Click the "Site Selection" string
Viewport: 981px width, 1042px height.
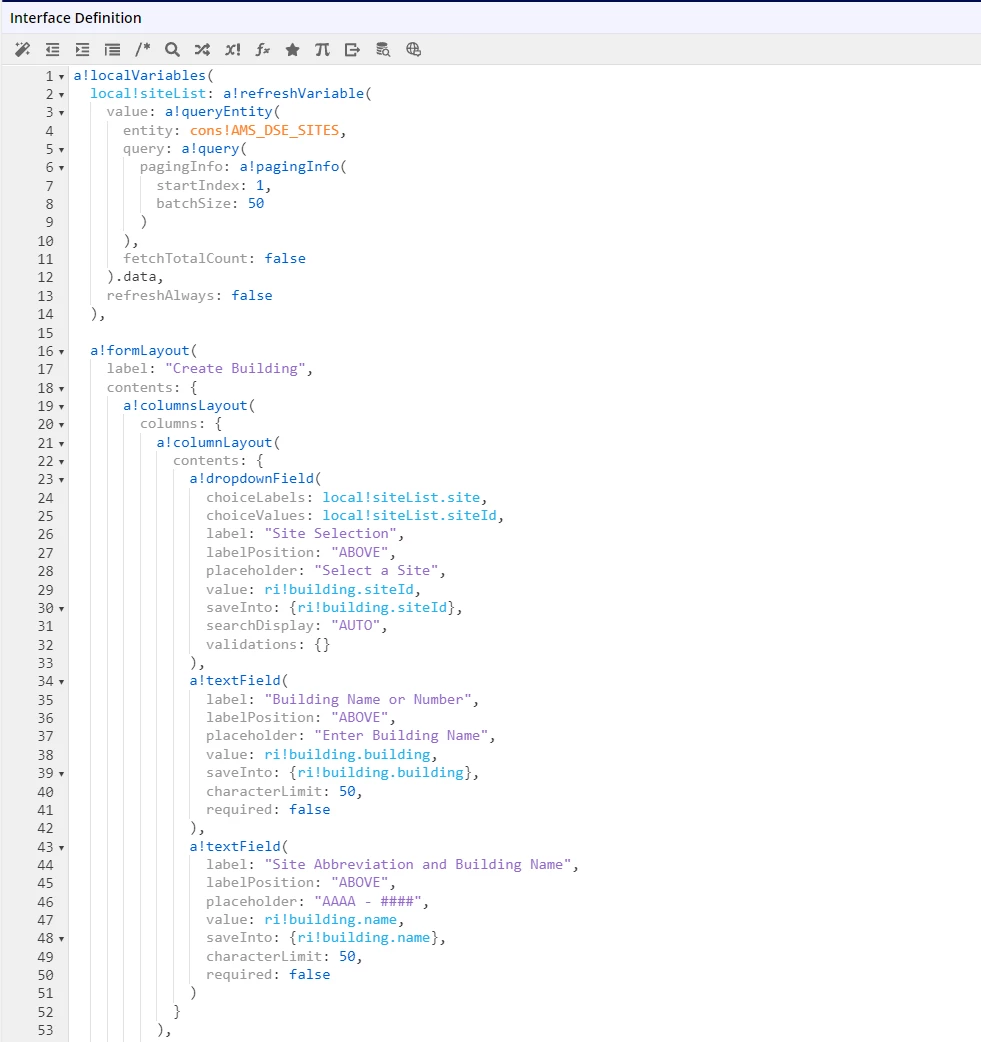(331, 534)
